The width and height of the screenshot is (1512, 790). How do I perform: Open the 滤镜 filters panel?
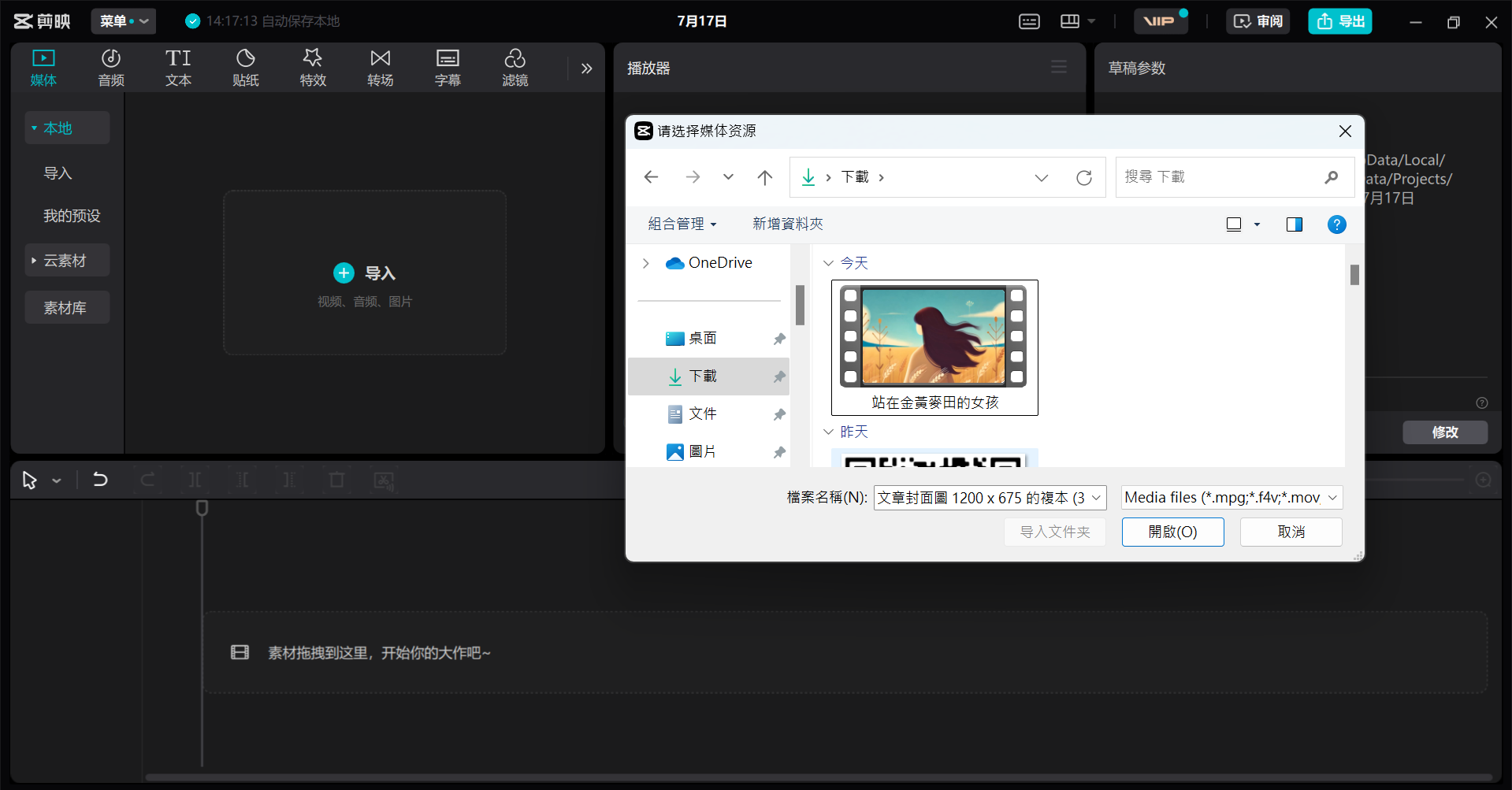[515, 68]
